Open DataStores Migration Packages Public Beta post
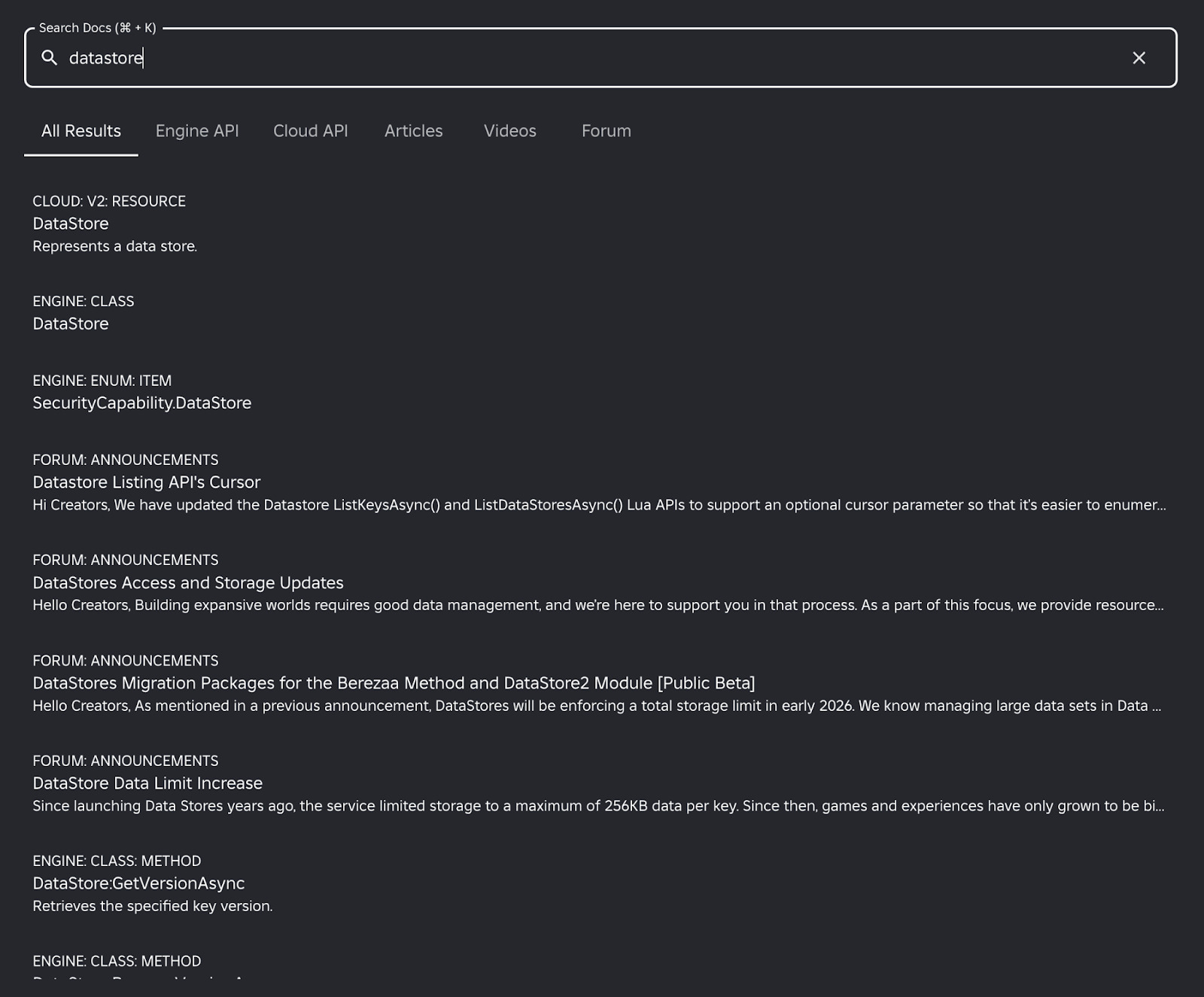Screen dimensions: 1204x997 (394, 683)
